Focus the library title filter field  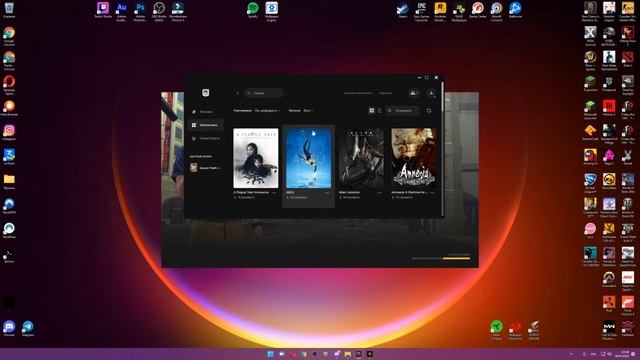coord(402,111)
